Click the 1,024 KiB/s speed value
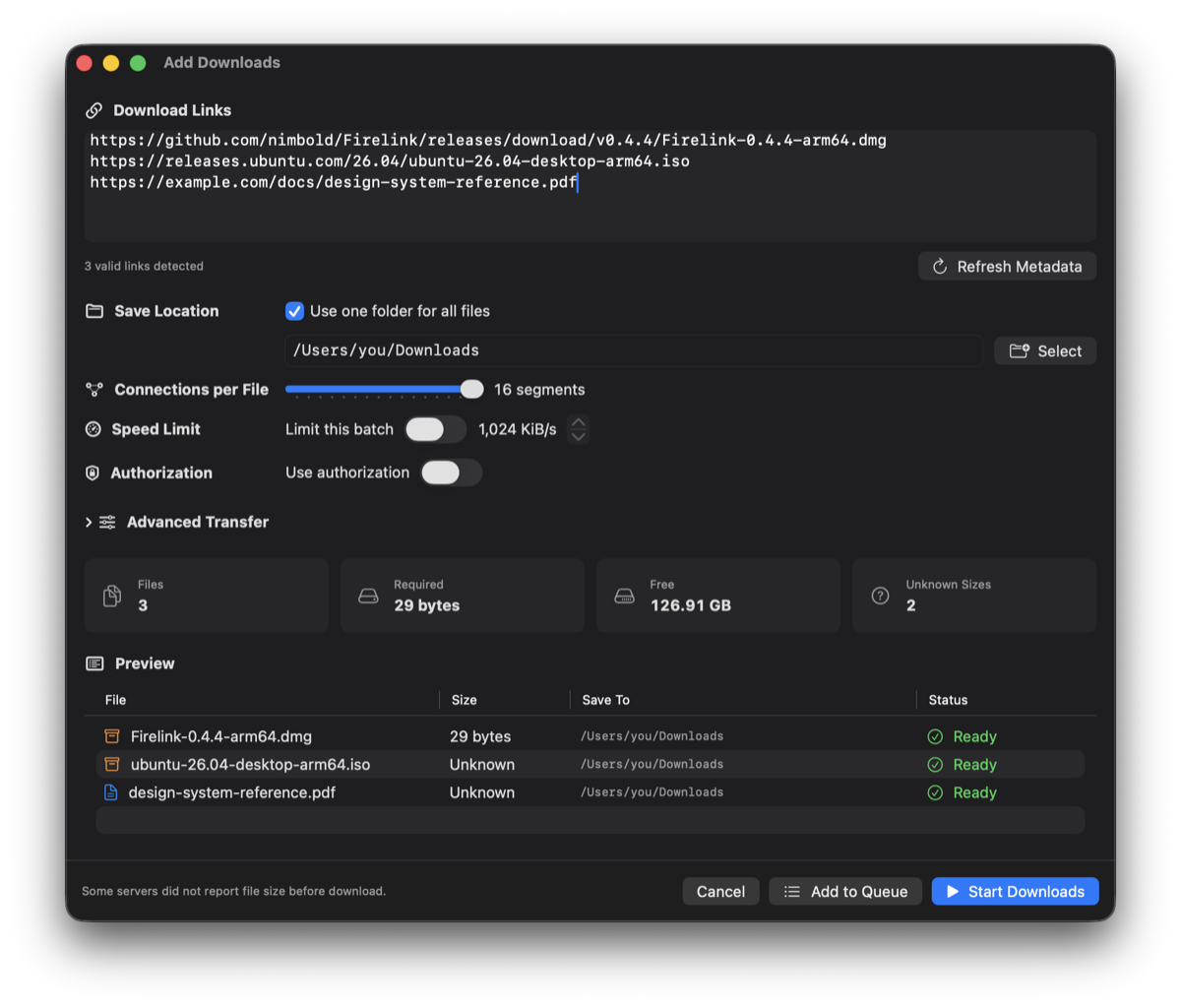The width and height of the screenshot is (1181, 1008). coord(518,429)
